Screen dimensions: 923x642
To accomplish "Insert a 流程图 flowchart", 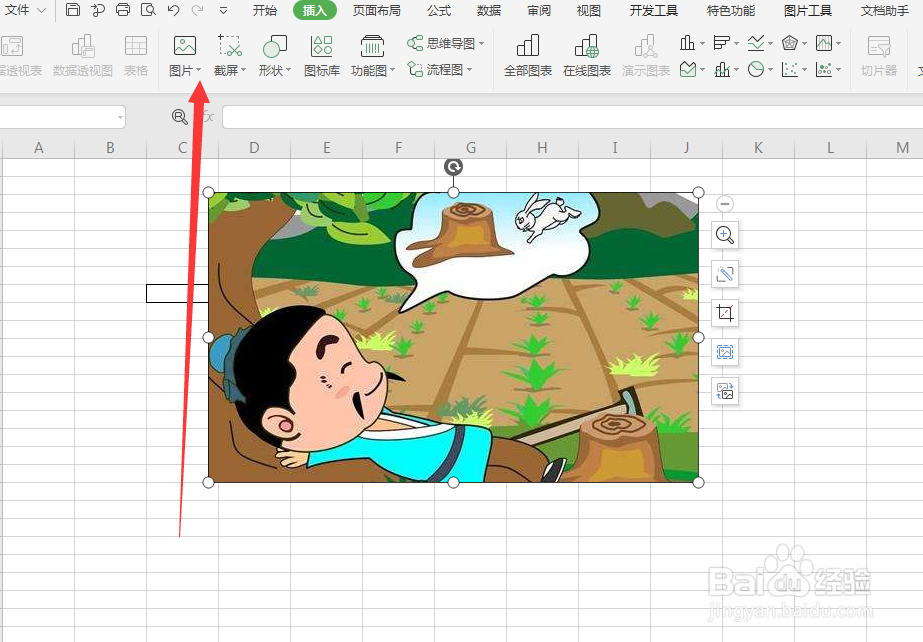I will (440, 69).
